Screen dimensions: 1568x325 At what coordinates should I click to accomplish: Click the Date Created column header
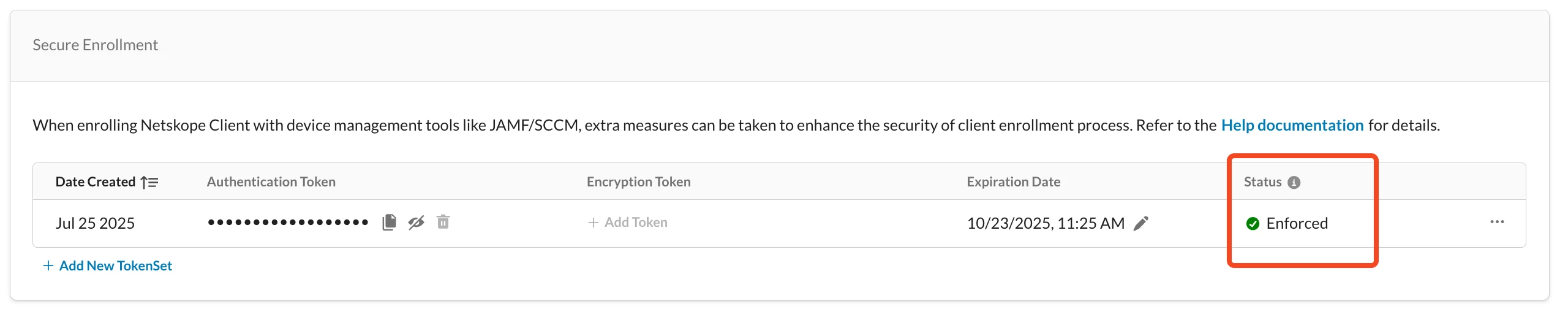96,182
